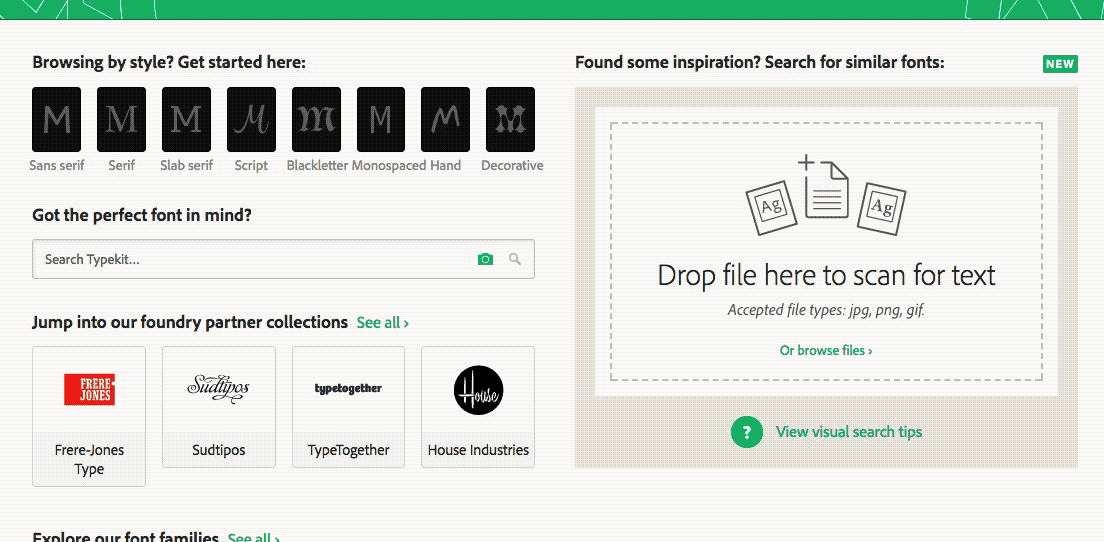Image resolution: width=1104 pixels, height=542 pixels.
Task: Focus the Search Typekit input field
Action: click(x=283, y=259)
